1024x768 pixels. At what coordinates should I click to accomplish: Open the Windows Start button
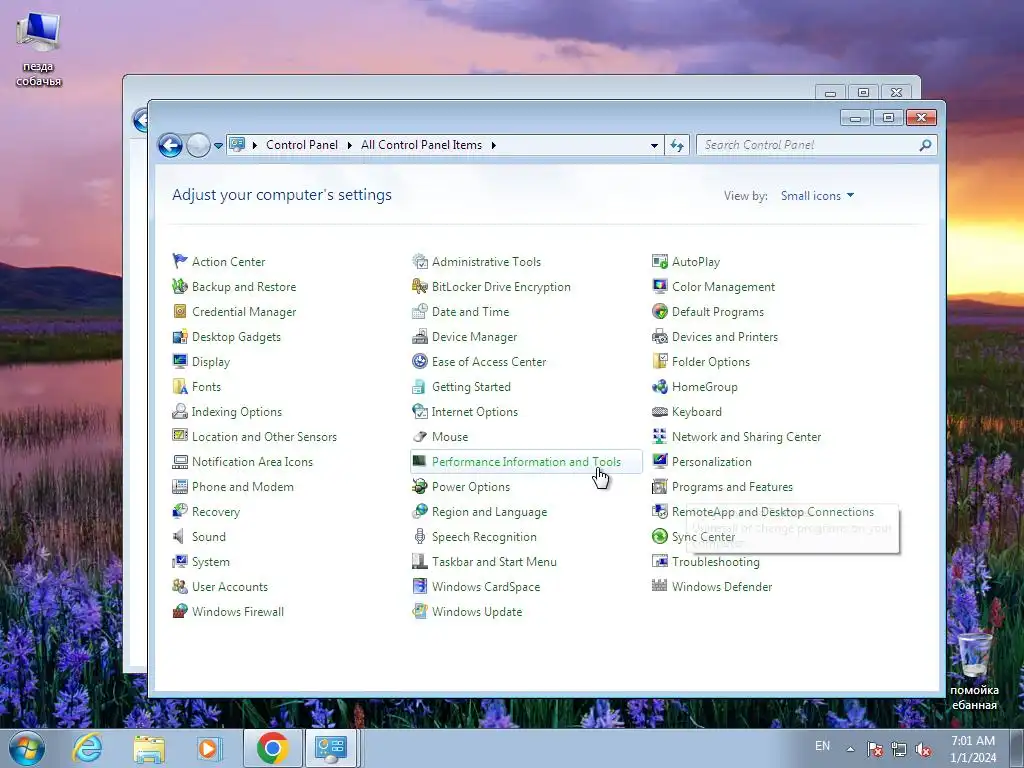point(26,748)
